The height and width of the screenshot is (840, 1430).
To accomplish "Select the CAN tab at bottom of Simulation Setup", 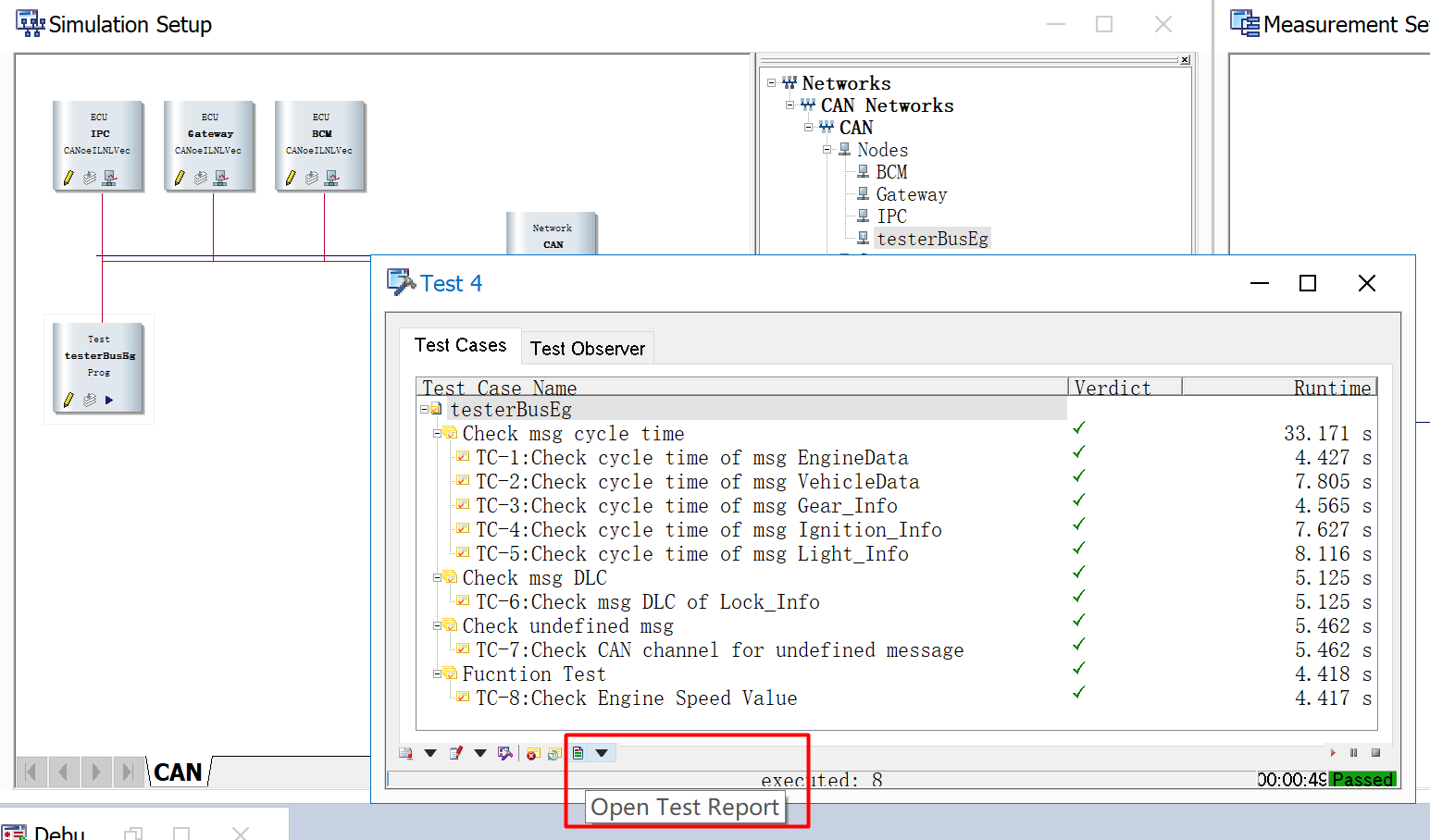I will 178,772.
